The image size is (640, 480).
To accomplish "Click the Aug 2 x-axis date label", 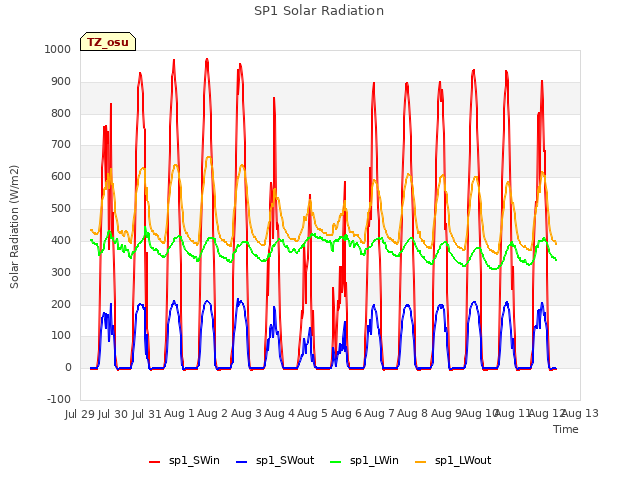I will click(213, 413).
